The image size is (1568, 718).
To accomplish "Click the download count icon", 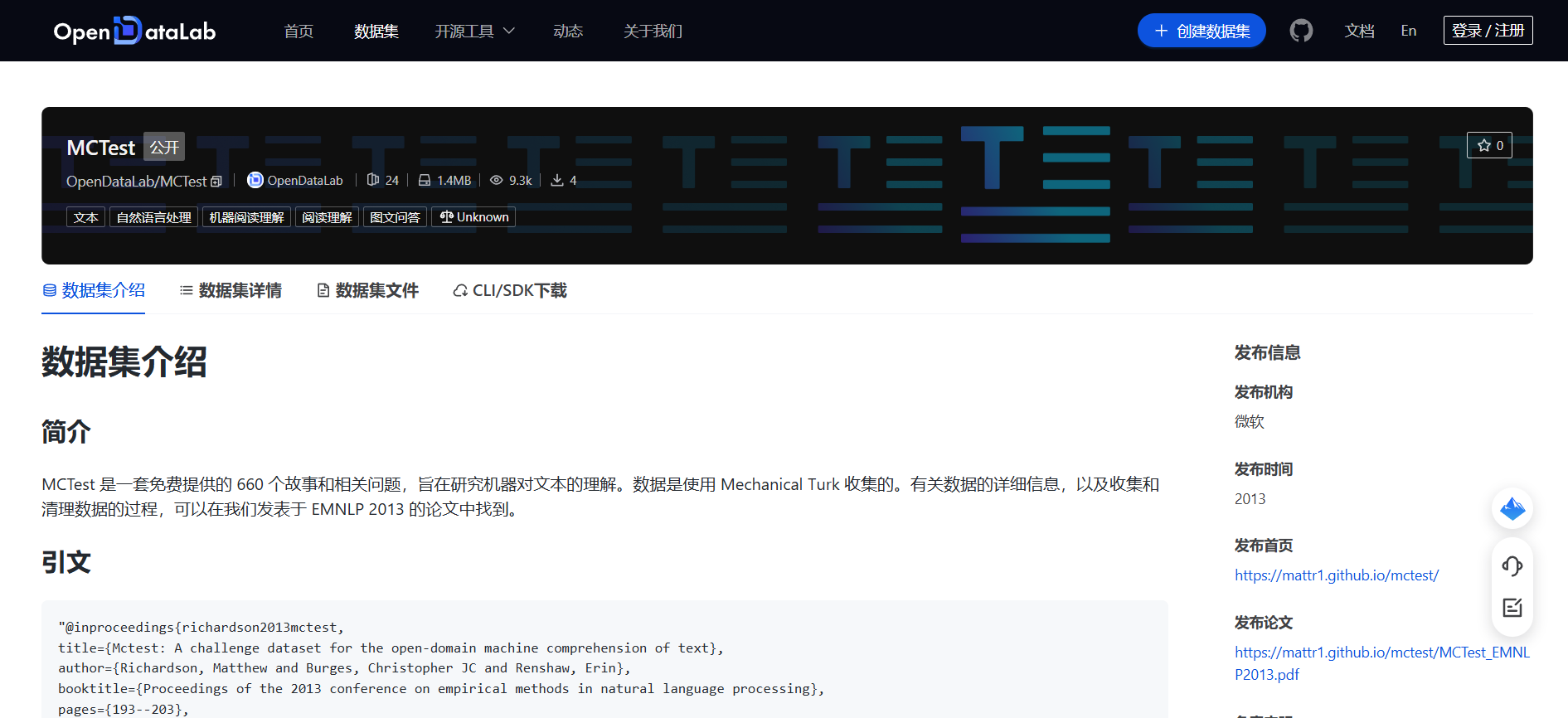I will click(557, 180).
